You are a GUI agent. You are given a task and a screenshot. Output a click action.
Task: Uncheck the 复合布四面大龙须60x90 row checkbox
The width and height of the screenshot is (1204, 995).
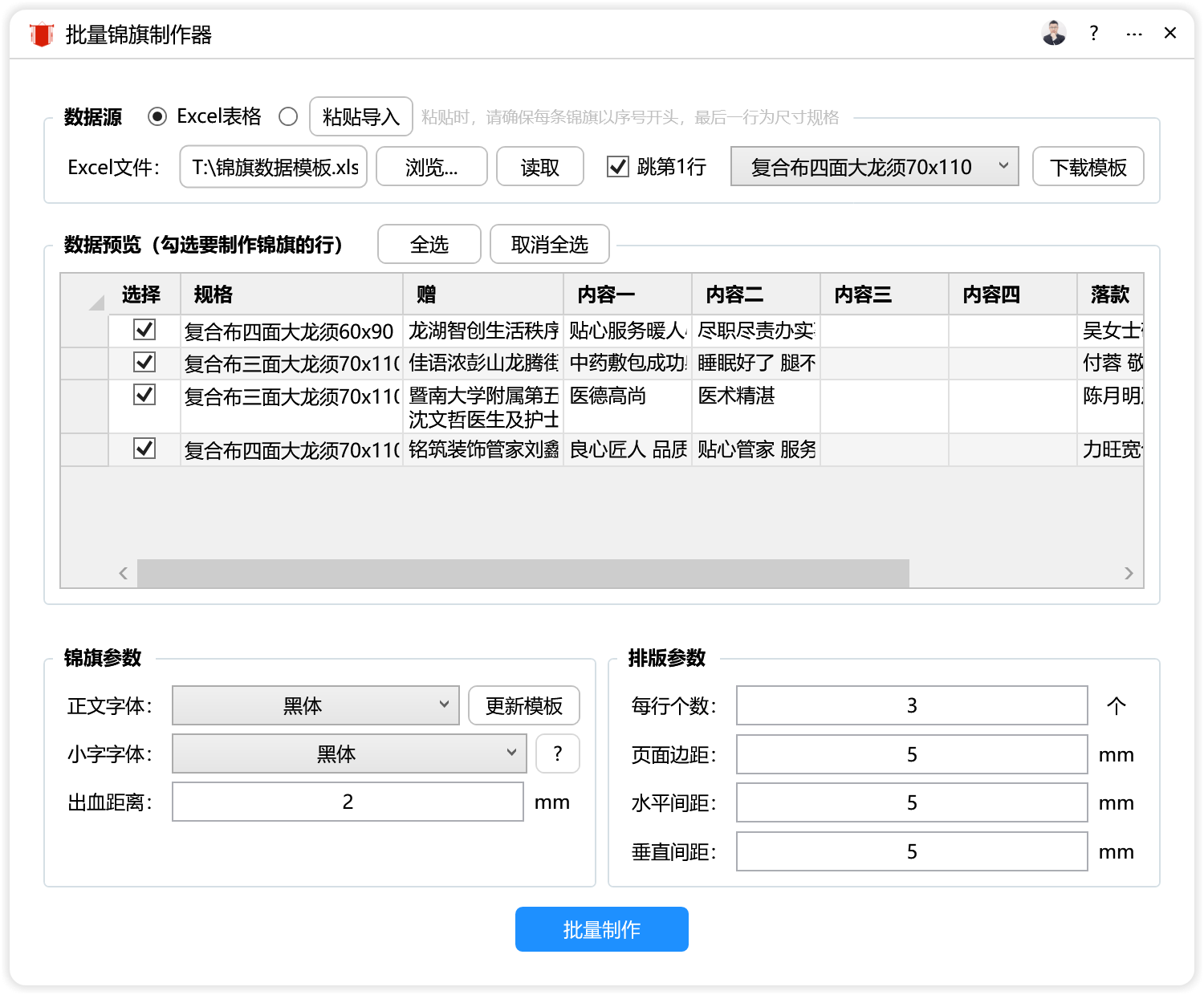pos(144,330)
